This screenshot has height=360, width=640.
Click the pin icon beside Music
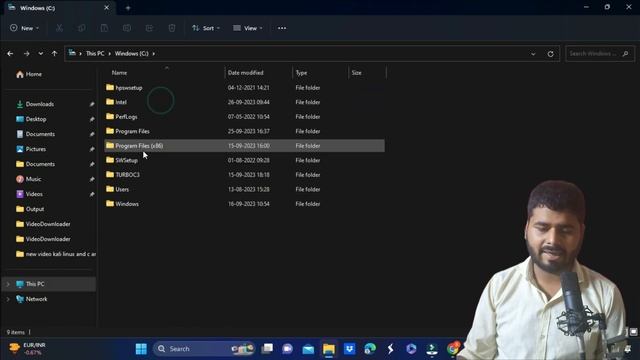point(92,179)
